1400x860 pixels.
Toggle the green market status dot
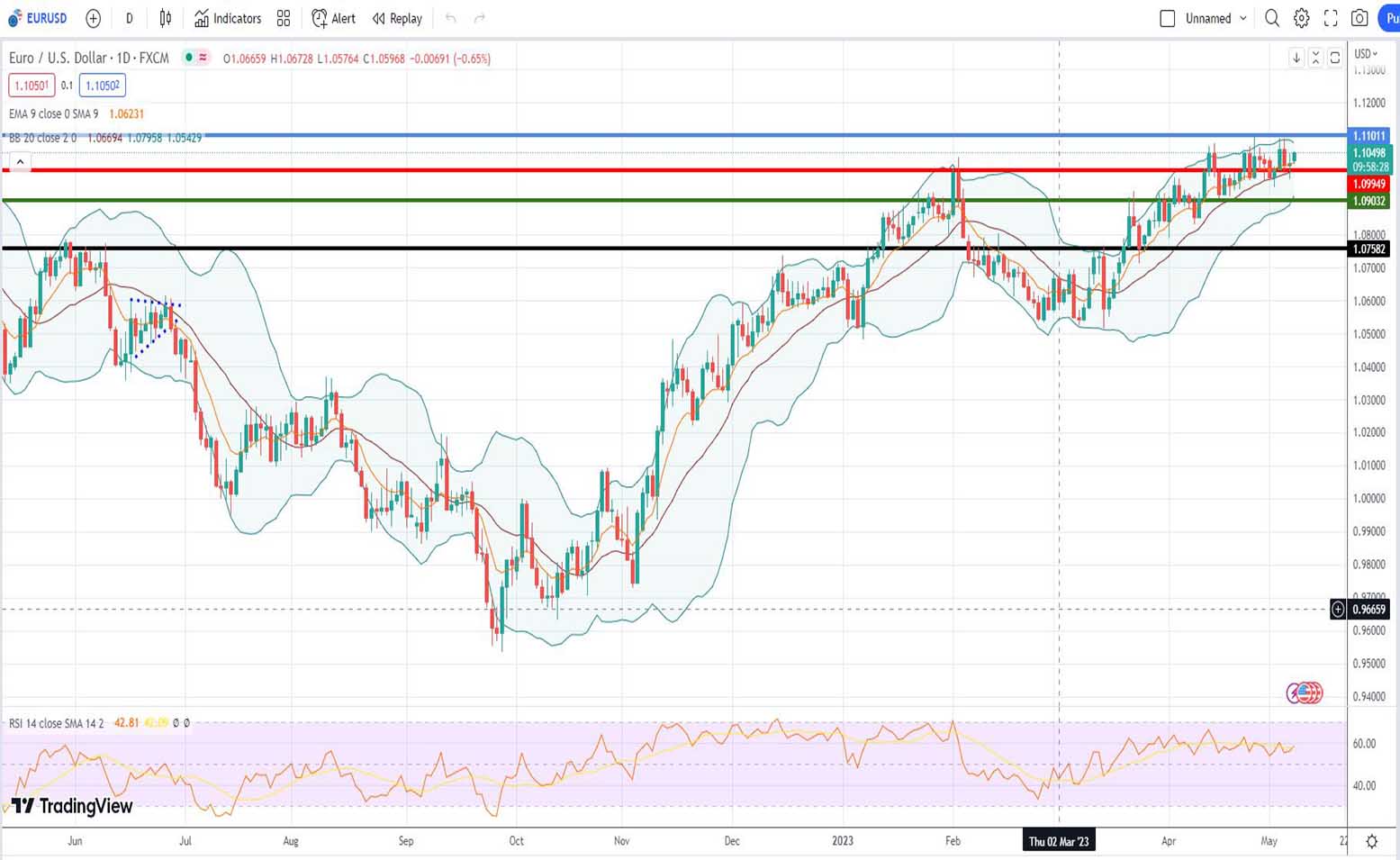188,58
